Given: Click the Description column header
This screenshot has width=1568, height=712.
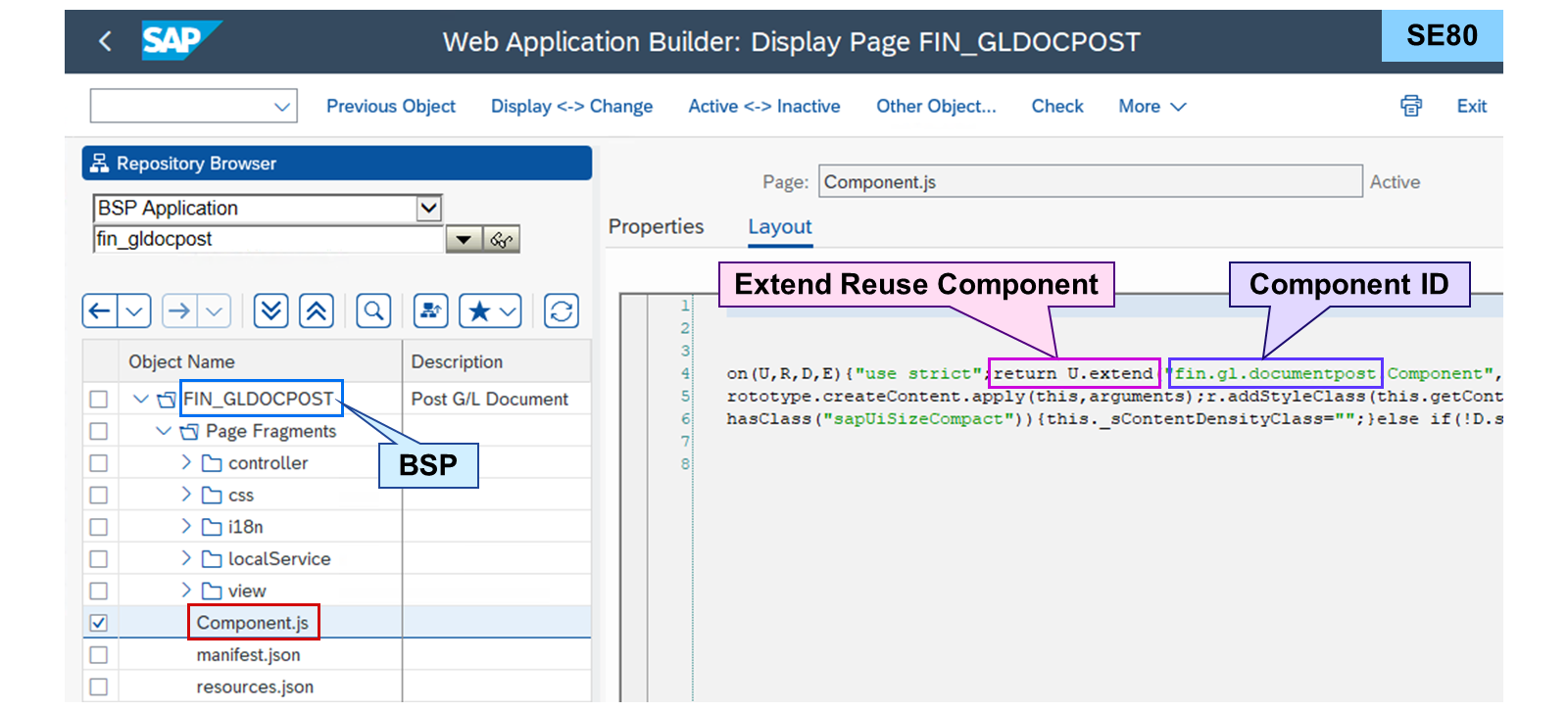Looking at the screenshot, I should point(457,361).
